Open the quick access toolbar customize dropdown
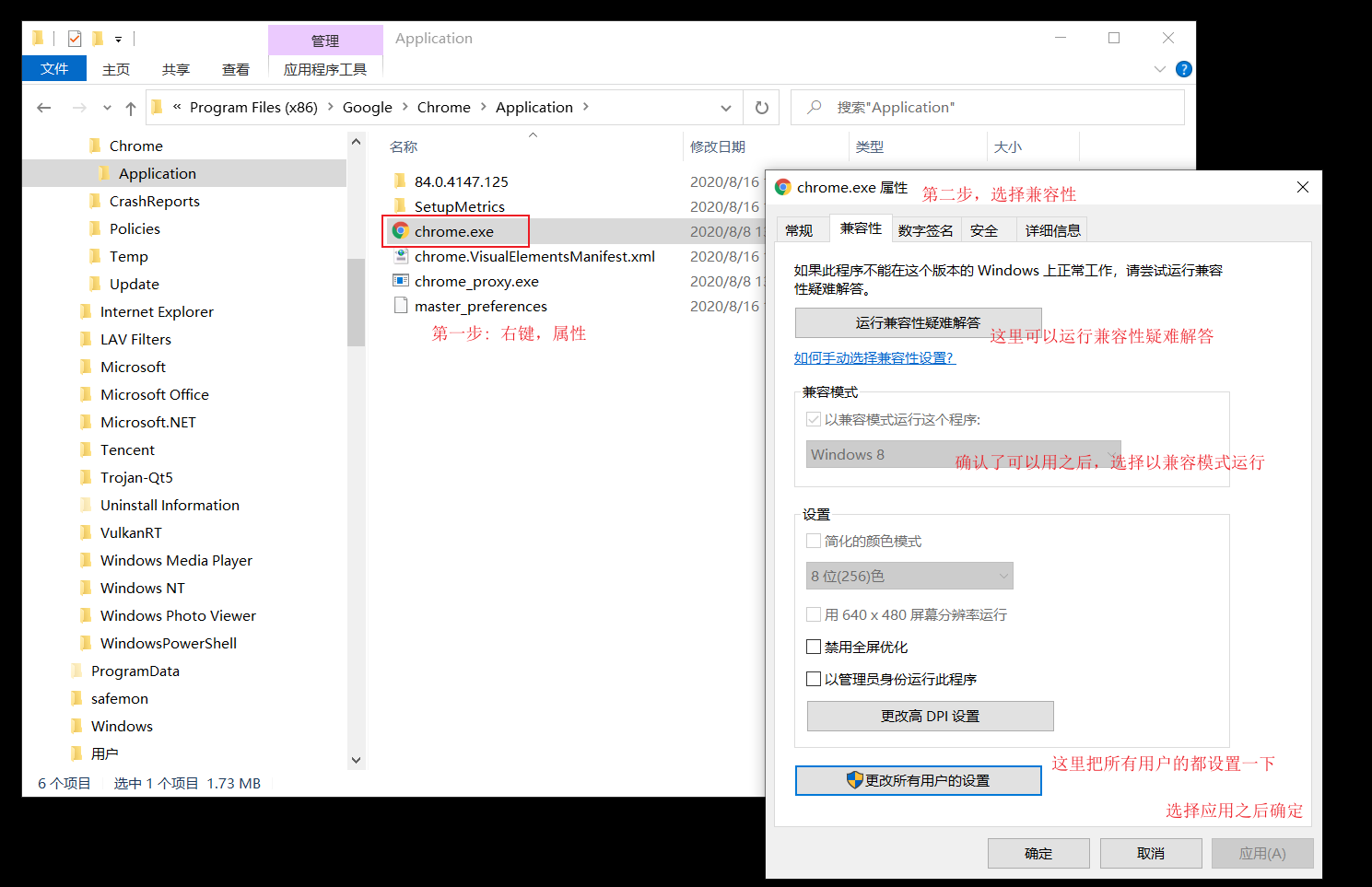Screen dimensions: 1372x887 118,40
